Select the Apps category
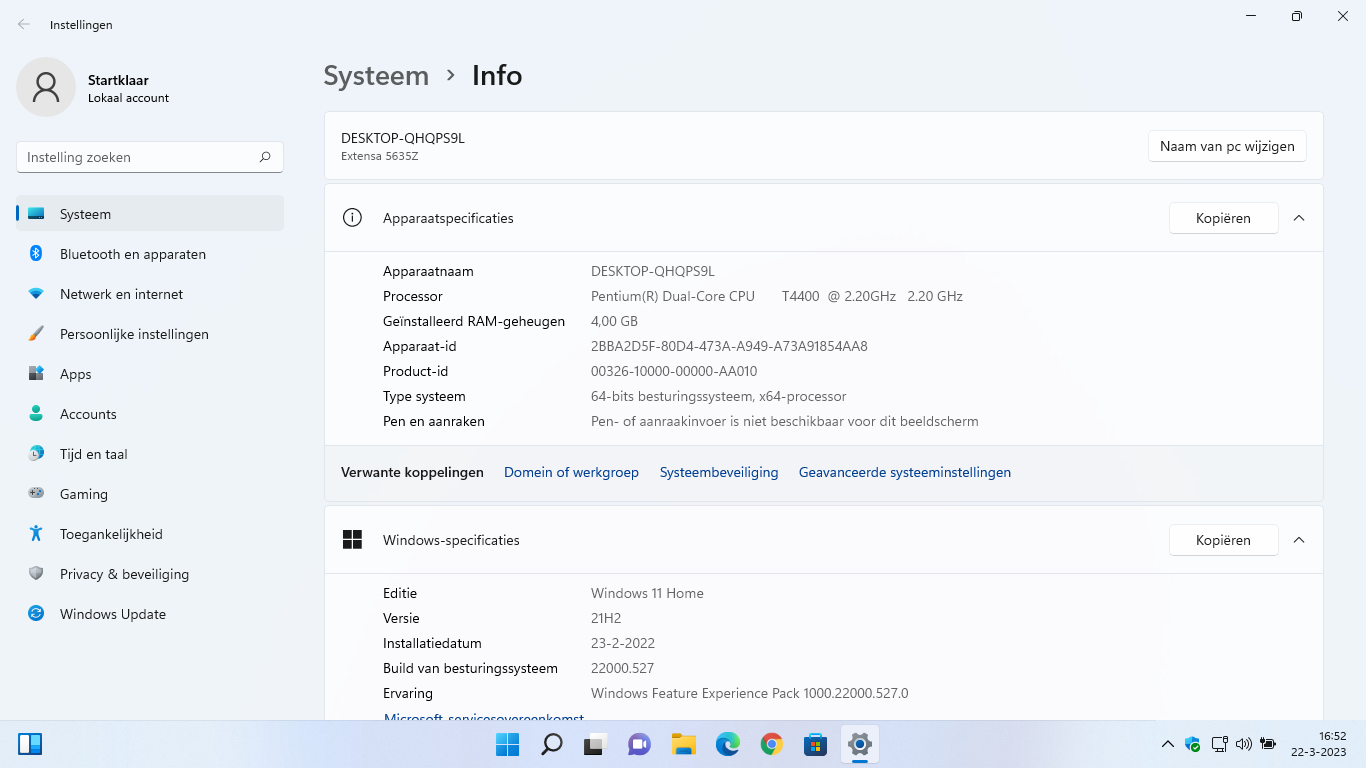Image resolution: width=1366 pixels, height=768 pixels. click(150, 373)
